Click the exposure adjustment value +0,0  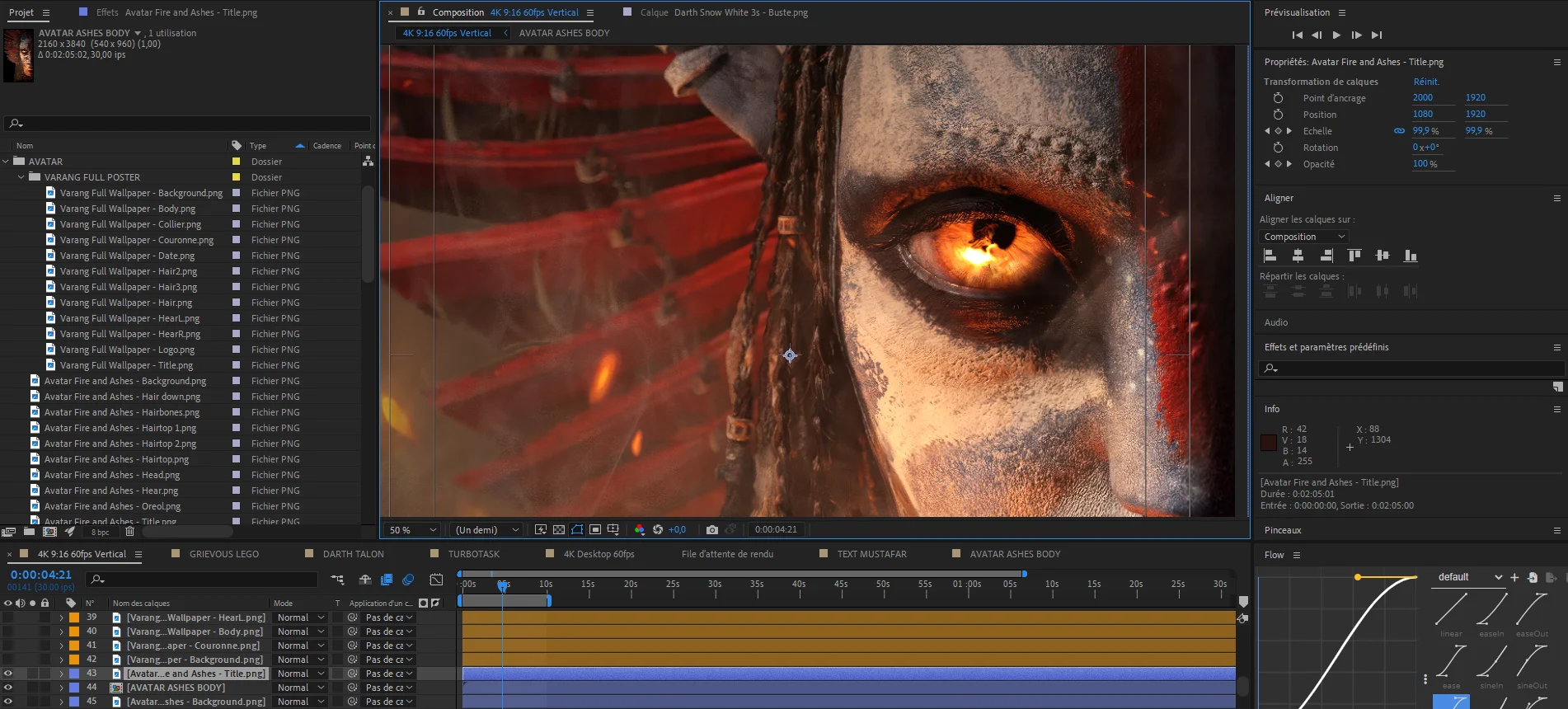(677, 530)
